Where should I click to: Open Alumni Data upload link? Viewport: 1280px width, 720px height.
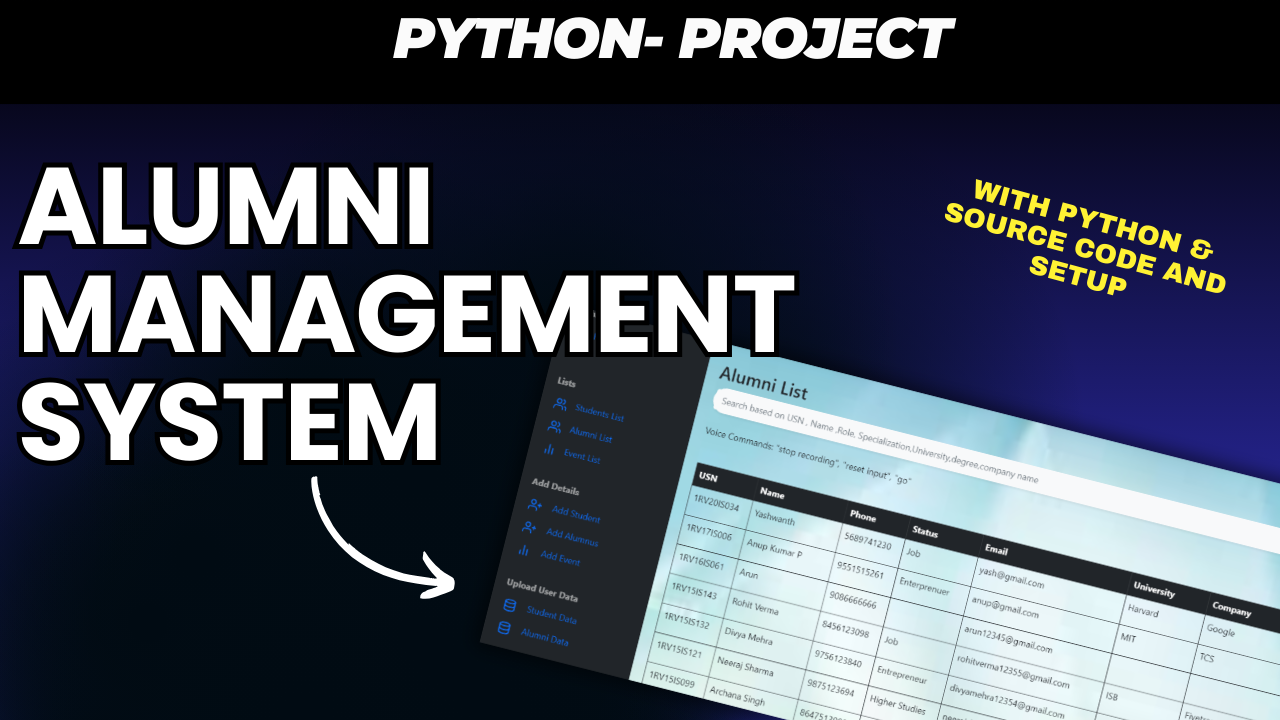point(545,637)
